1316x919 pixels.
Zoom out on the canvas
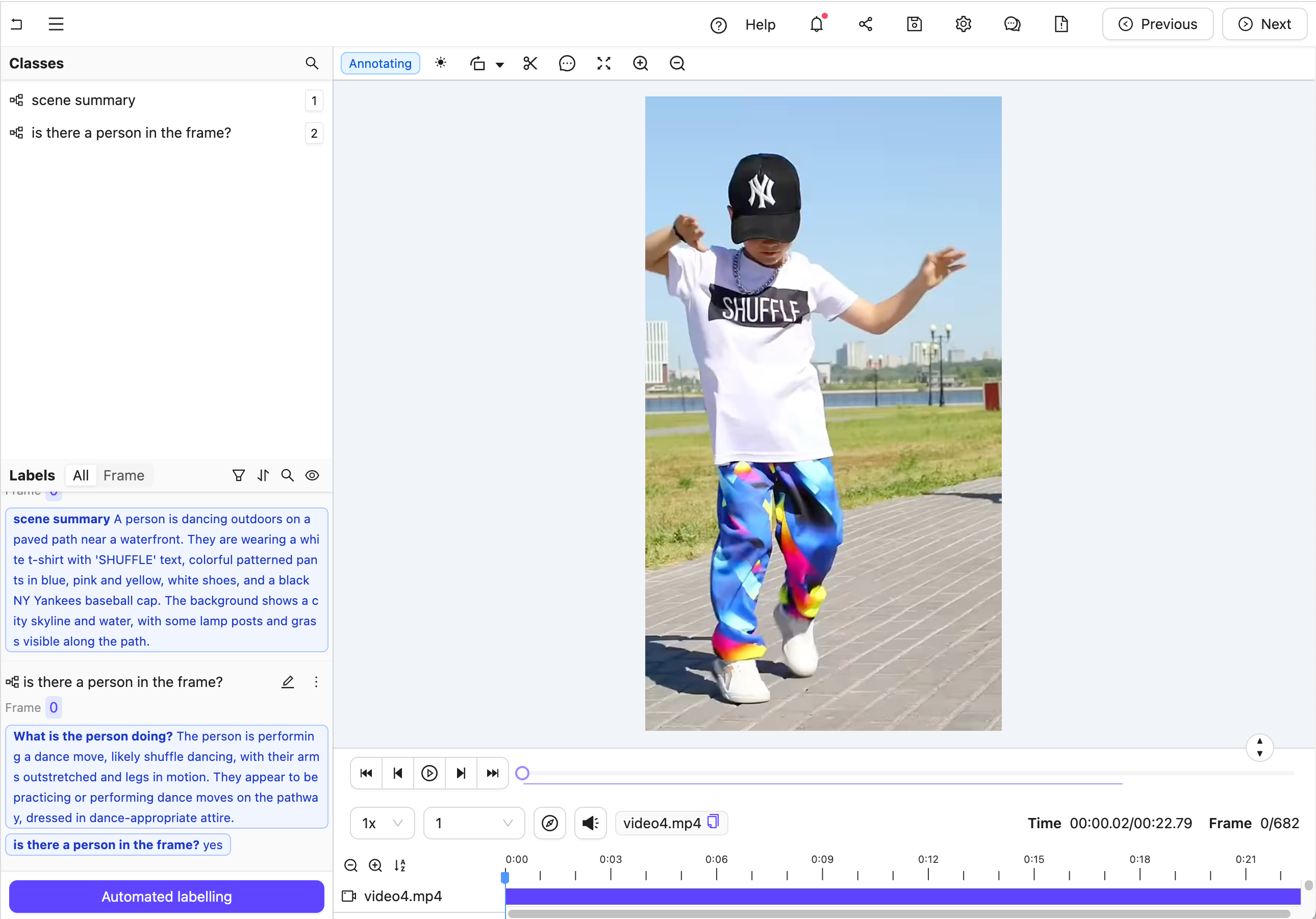pos(677,63)
